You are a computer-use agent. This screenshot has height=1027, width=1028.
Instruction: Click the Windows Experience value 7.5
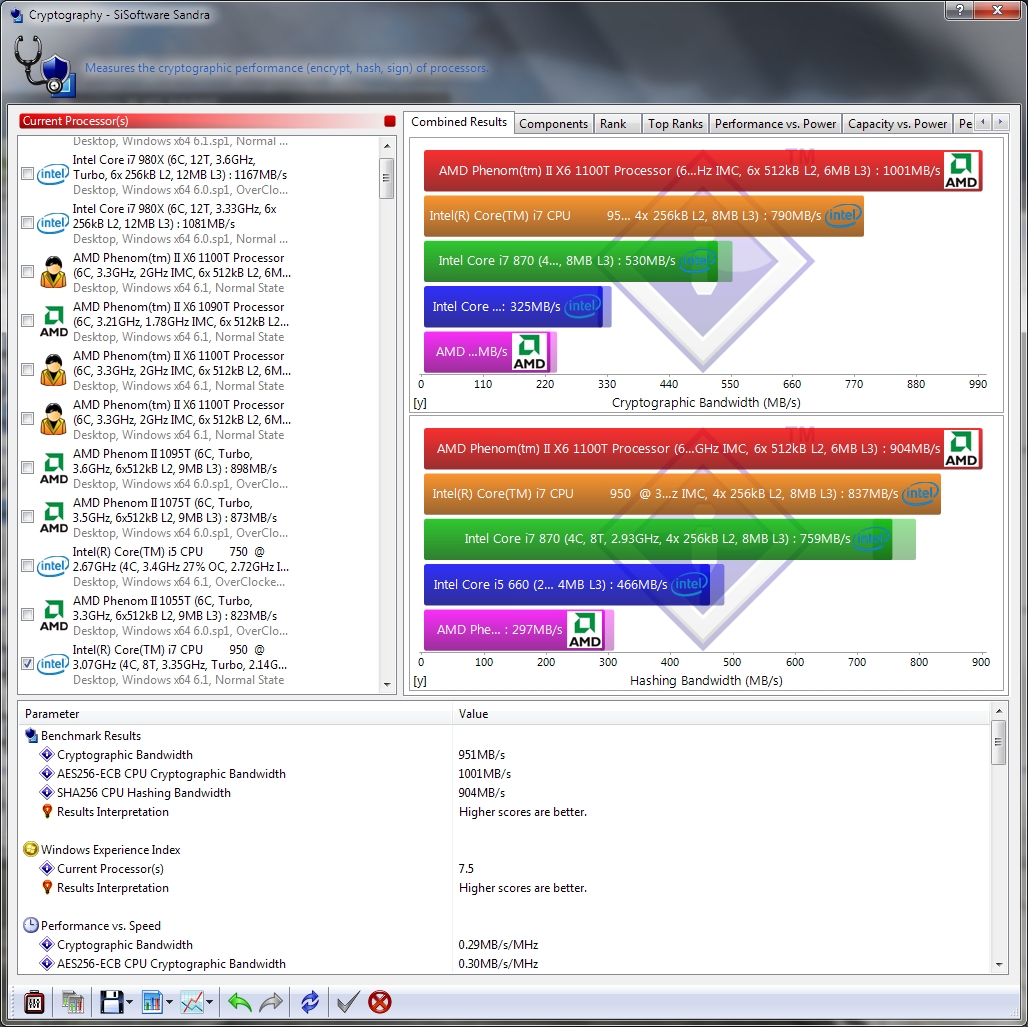click(x=466, y=868)
